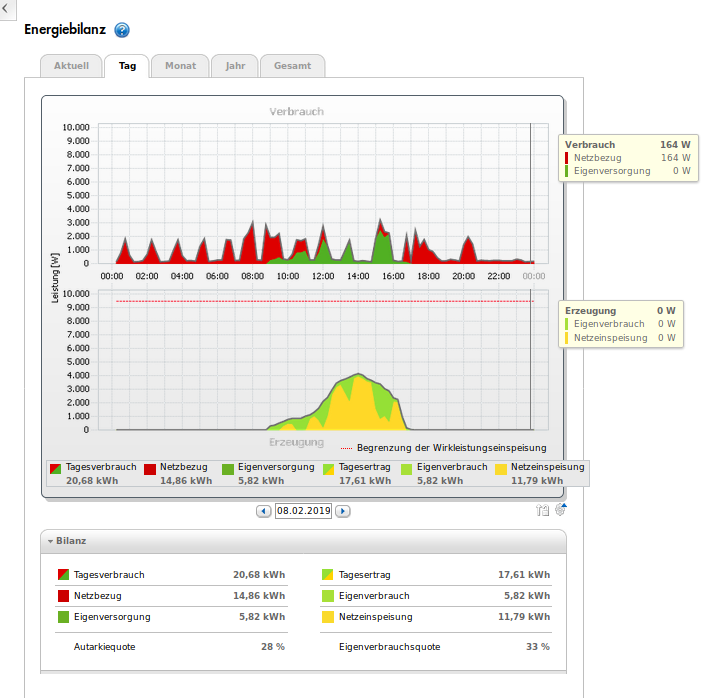Switch to the Monat tab
Screen dimensions: 717x698
(181, 66)
